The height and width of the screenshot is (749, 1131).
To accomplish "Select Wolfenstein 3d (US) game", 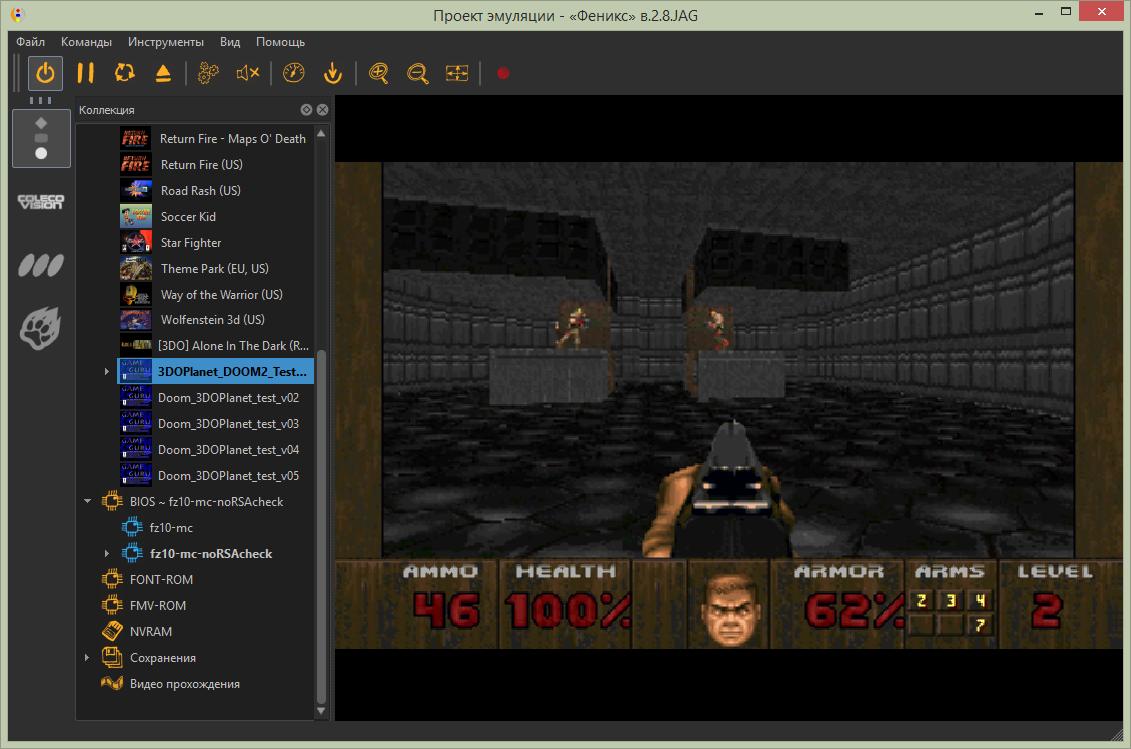I will coord(213,320).
